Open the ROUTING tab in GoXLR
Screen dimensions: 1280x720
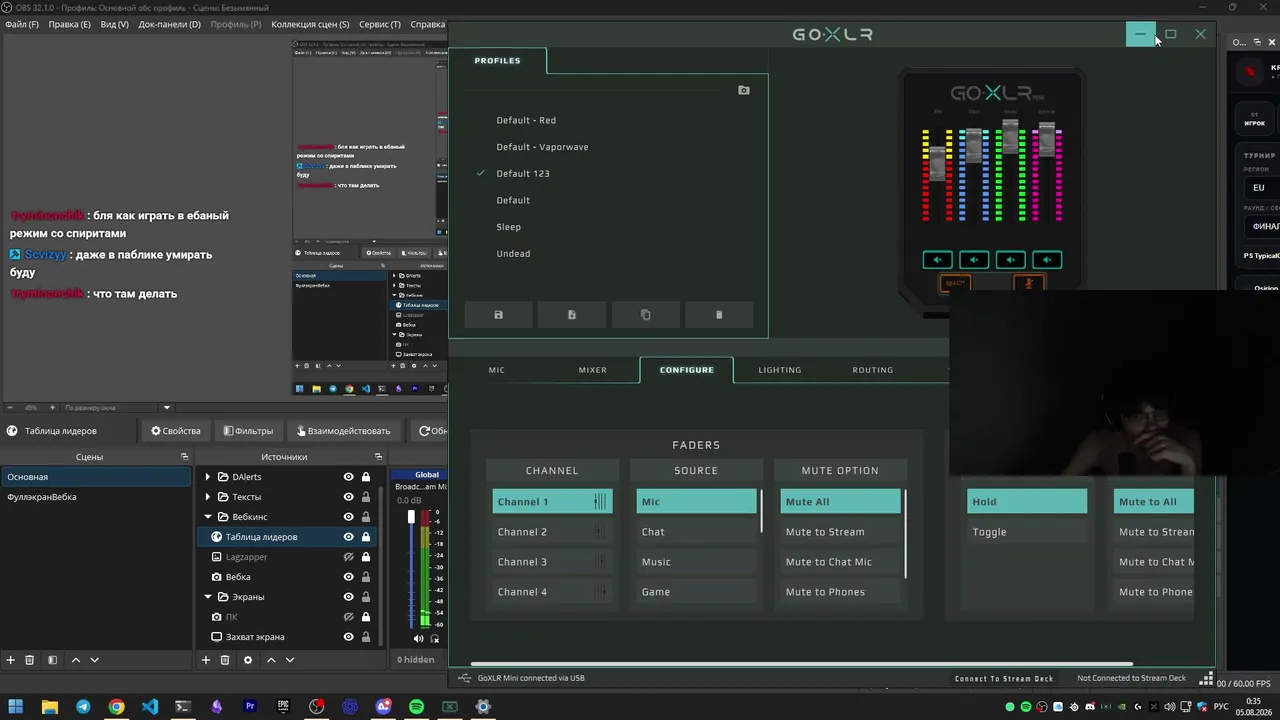(x=873, y=370)
